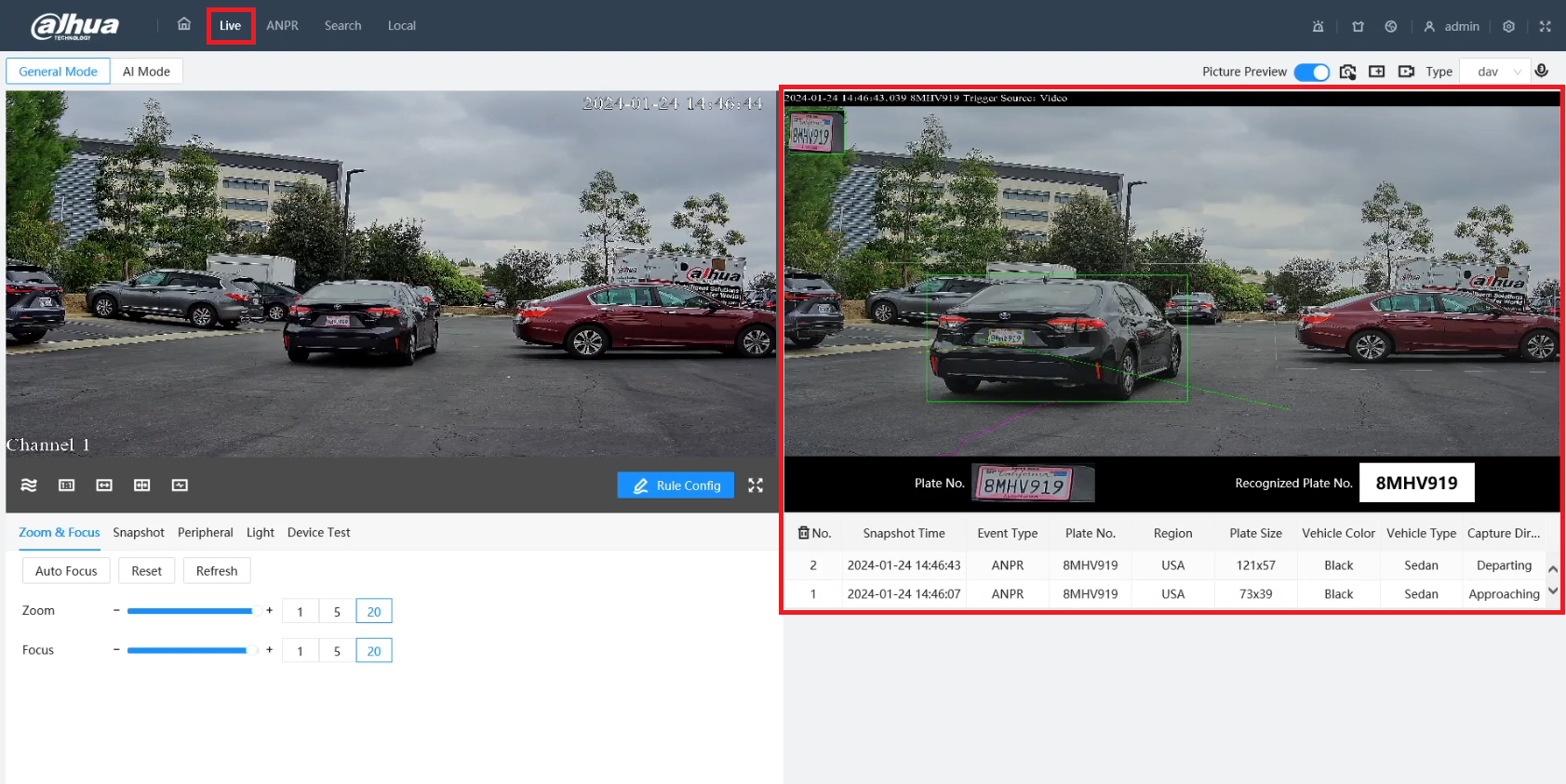This screenshot has width=1566, height=784.
Task: Click the home icon in top bar
Action: tap(184, 24)
